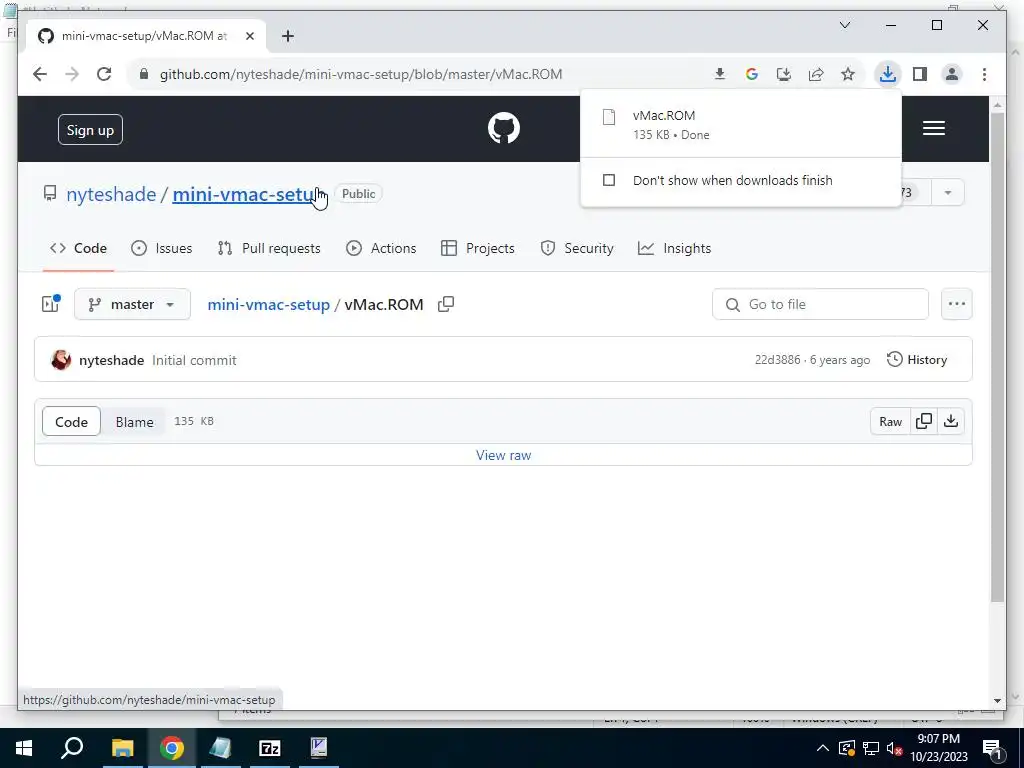Open the Windows Start menu
This screenshot has width=1024, height=768.
point(24,748)
